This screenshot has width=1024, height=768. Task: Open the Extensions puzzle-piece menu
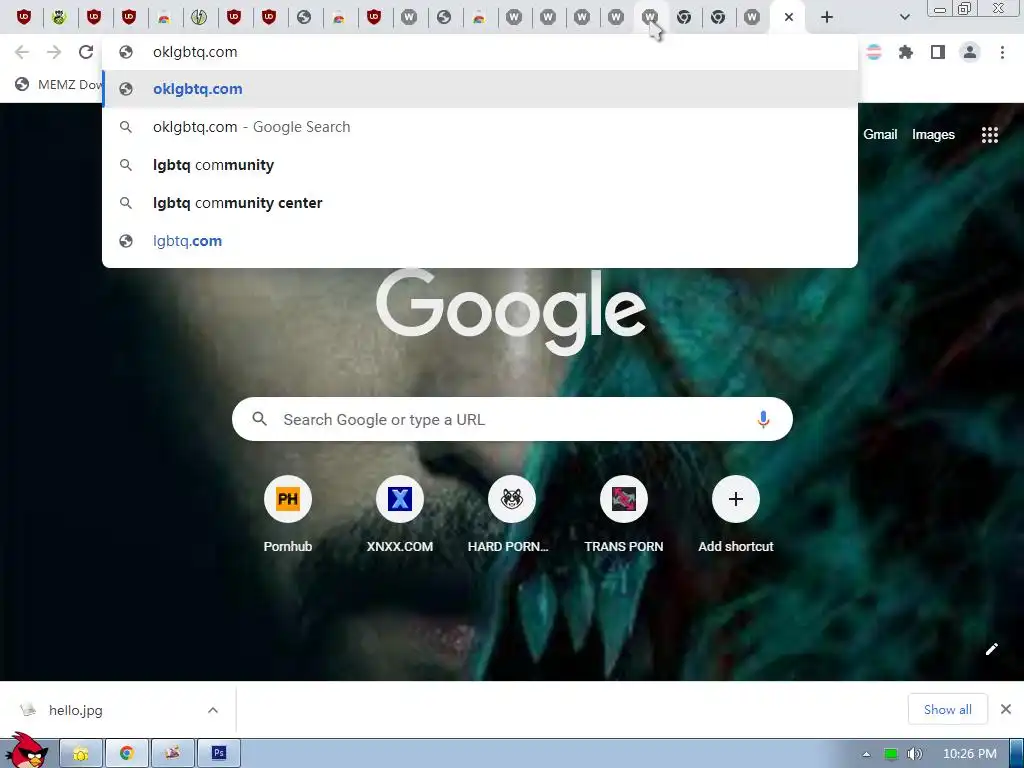pyautogui.click(x=906, y=52)
